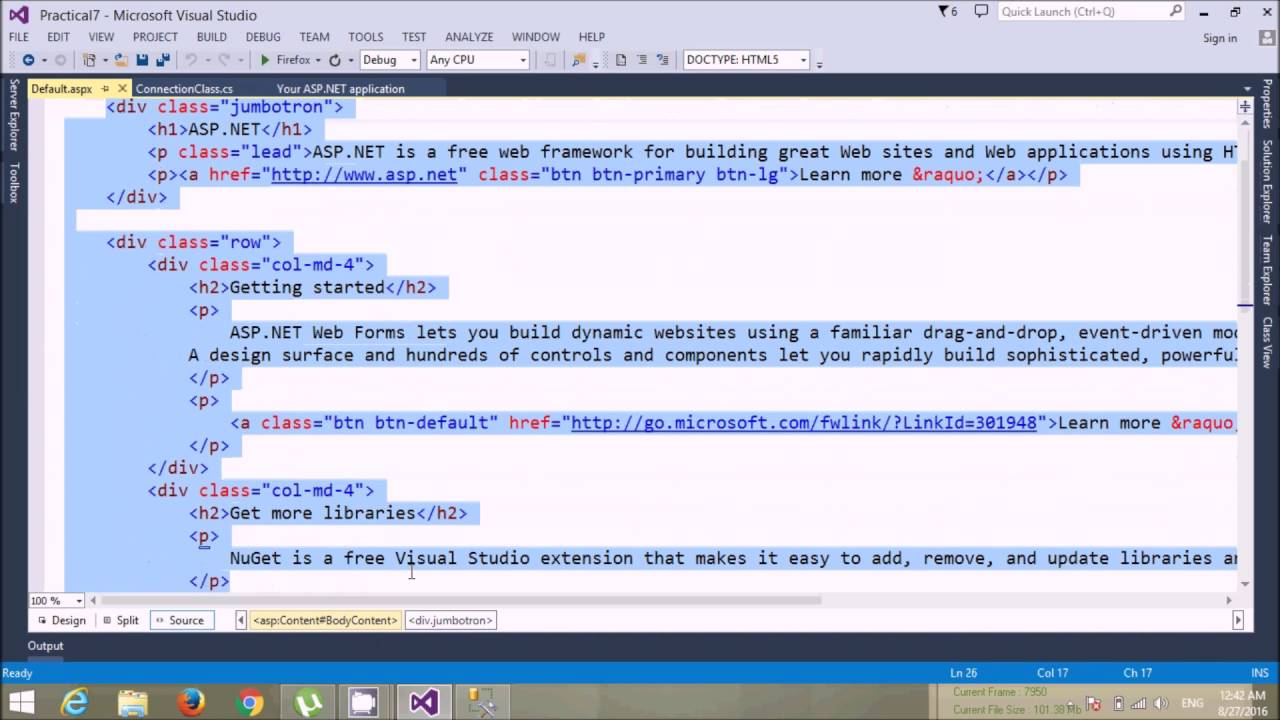
Task: Click the vertical scrollbar down arrow
Action: point(1245,583)
